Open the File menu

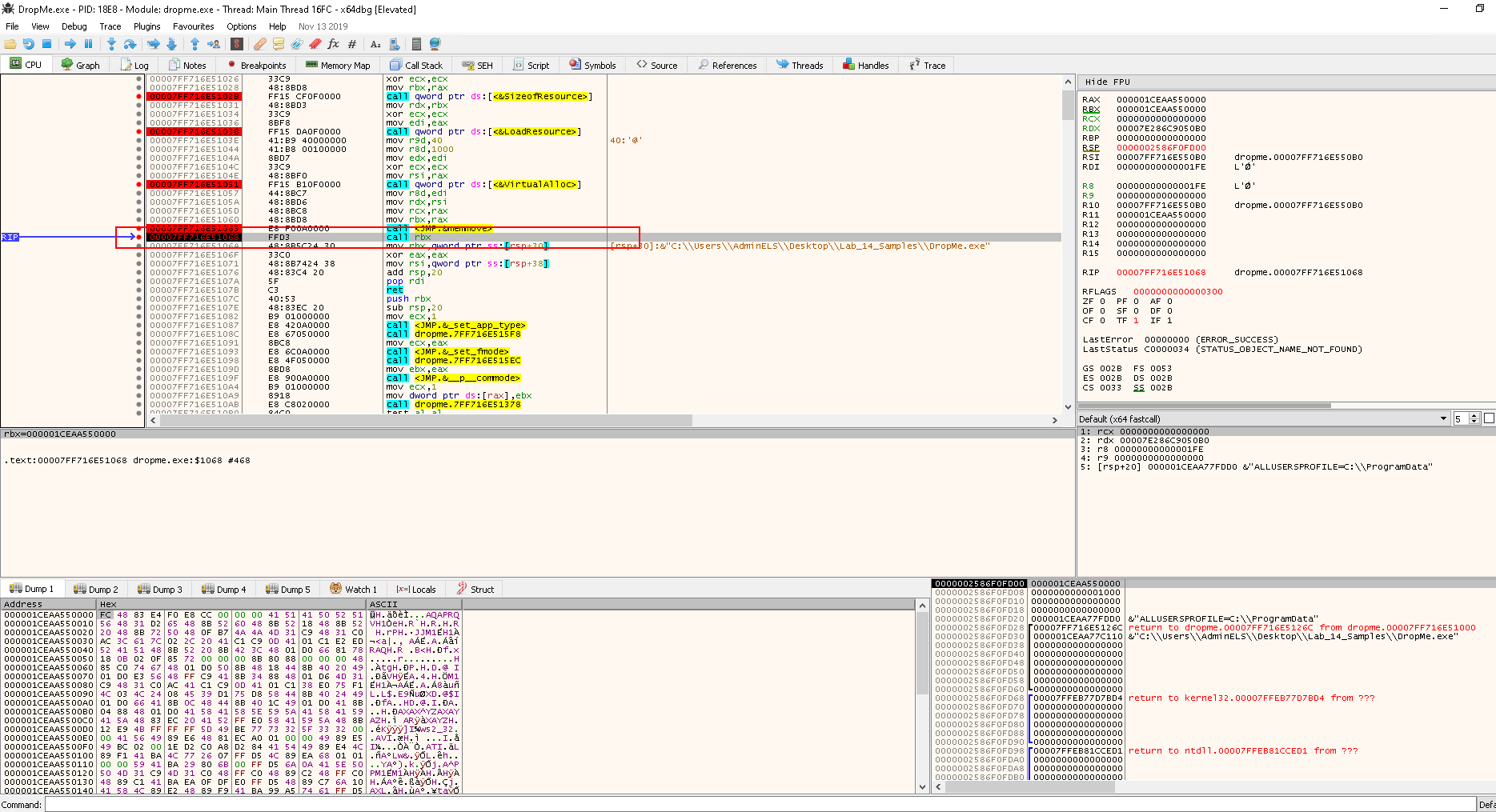pos(12,26)
